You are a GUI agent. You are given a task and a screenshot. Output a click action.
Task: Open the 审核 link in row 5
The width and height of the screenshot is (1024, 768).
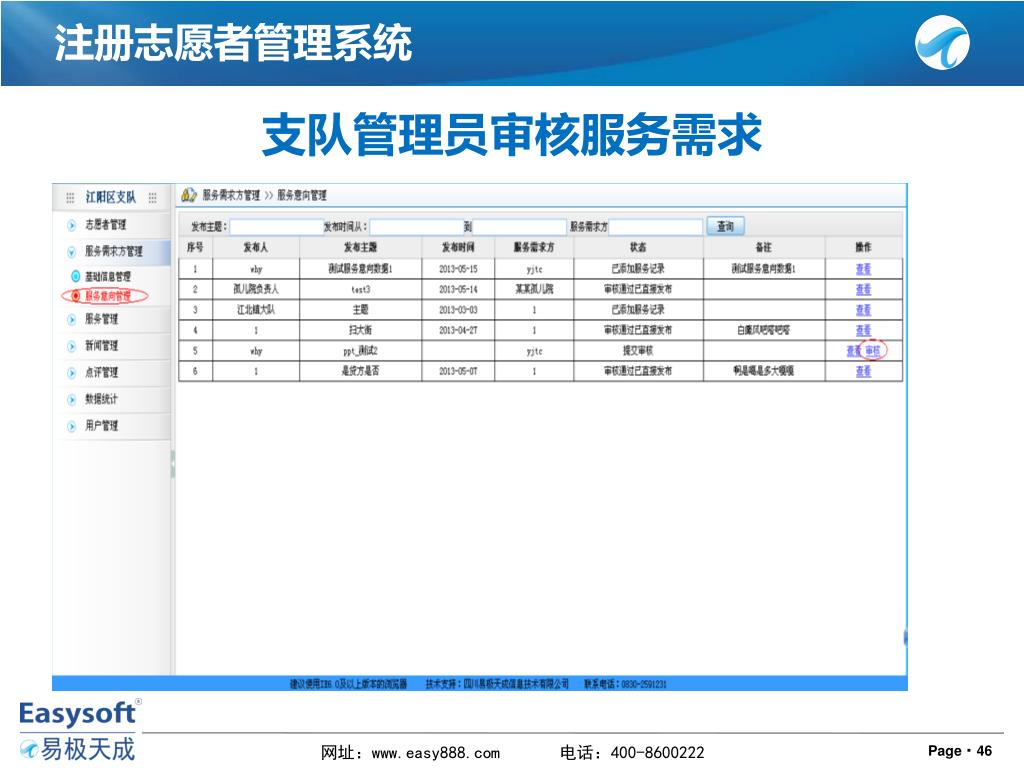tap(873, 351)
